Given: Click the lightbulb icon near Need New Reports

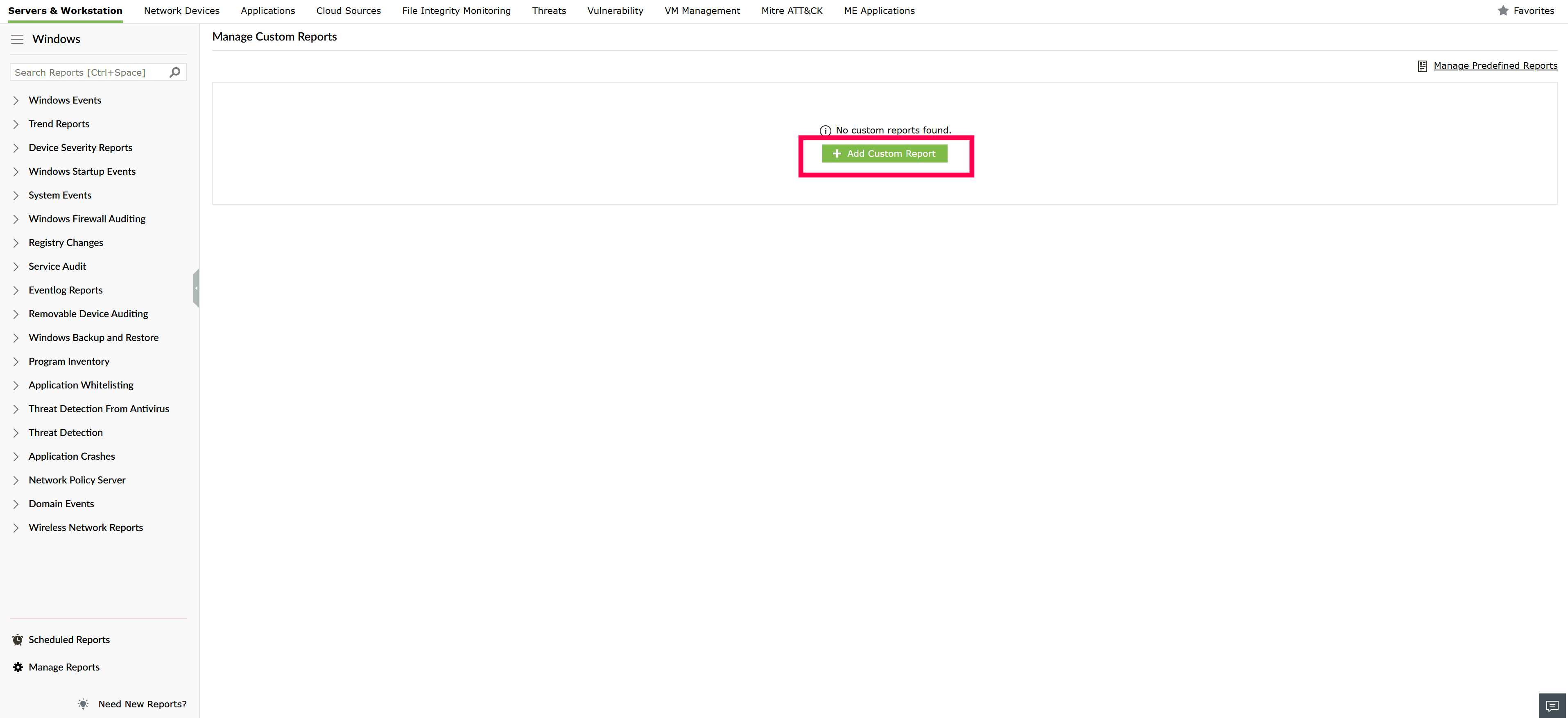Looking at the screenshot, I should coord(84,704).
